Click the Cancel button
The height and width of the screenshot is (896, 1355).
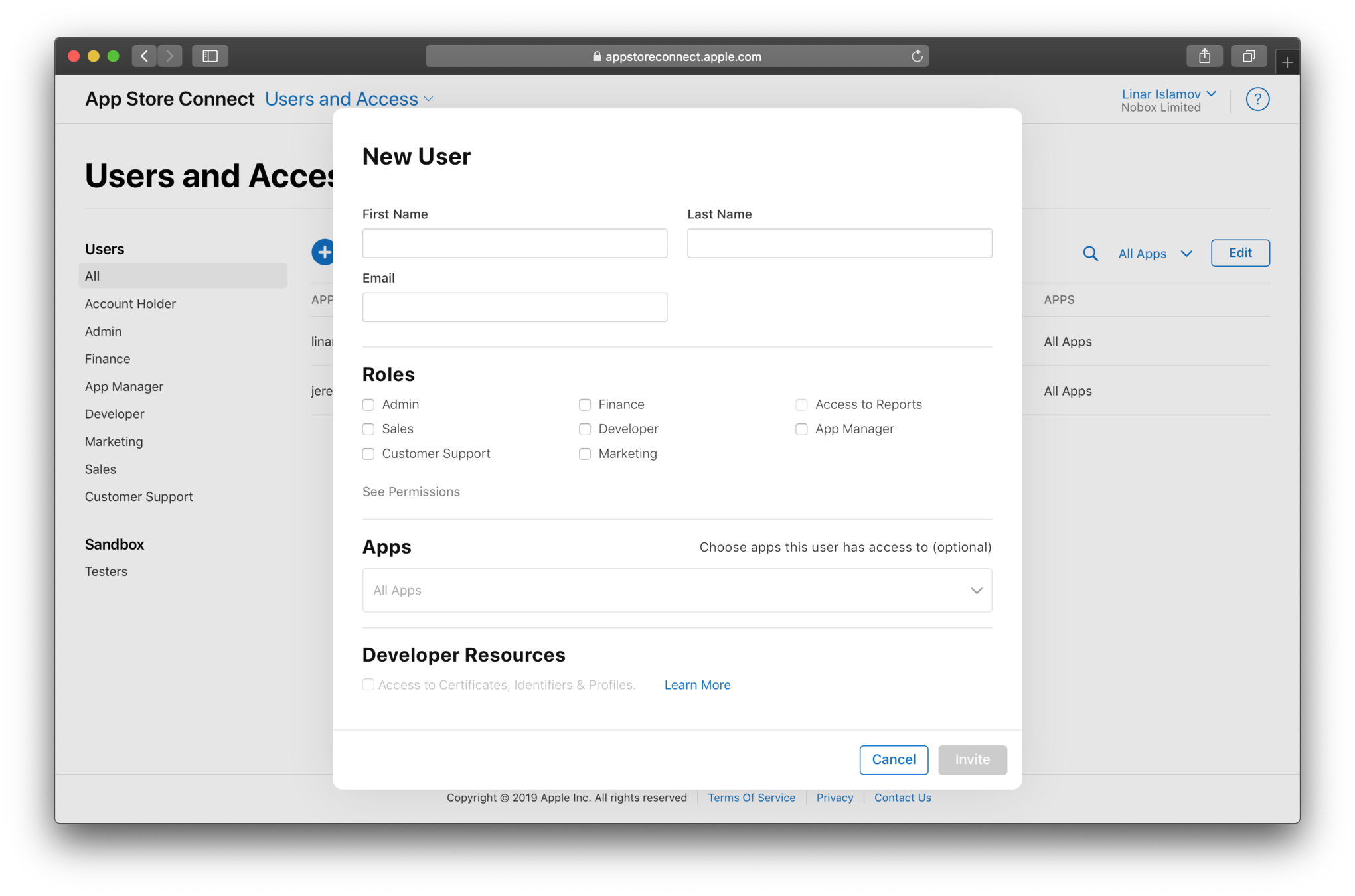click(893, 759)
